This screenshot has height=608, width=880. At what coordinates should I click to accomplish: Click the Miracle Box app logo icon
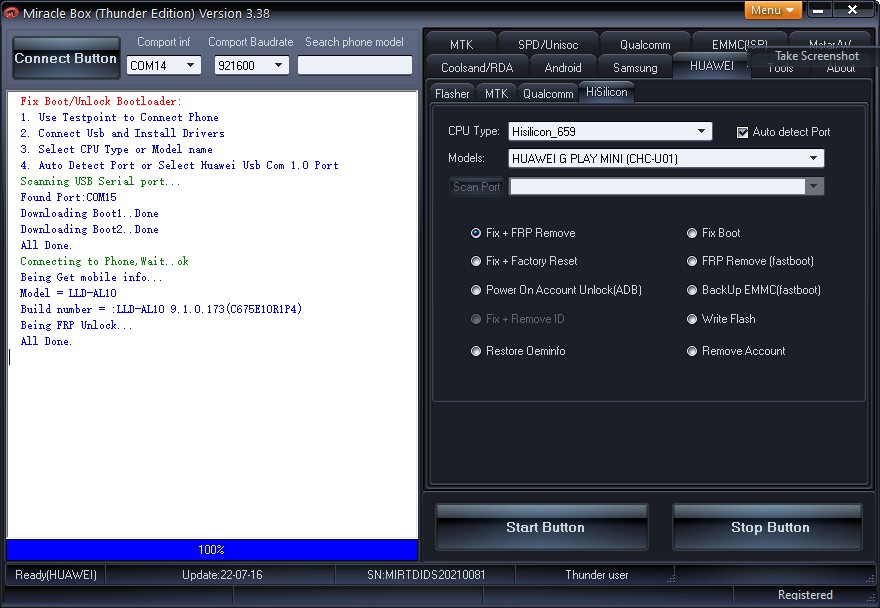point(11,12)
